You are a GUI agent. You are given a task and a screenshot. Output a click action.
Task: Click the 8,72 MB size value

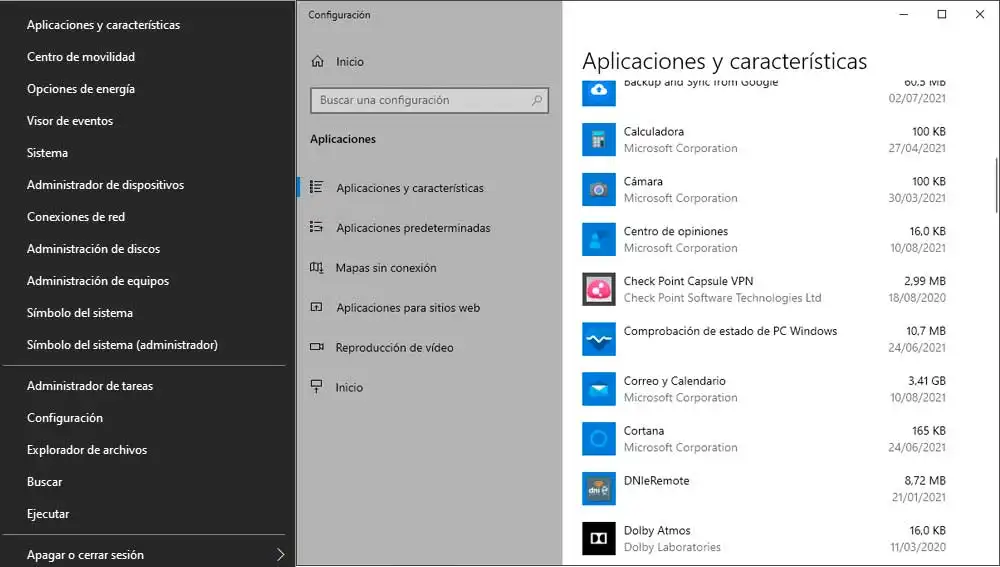pos(925,480)
